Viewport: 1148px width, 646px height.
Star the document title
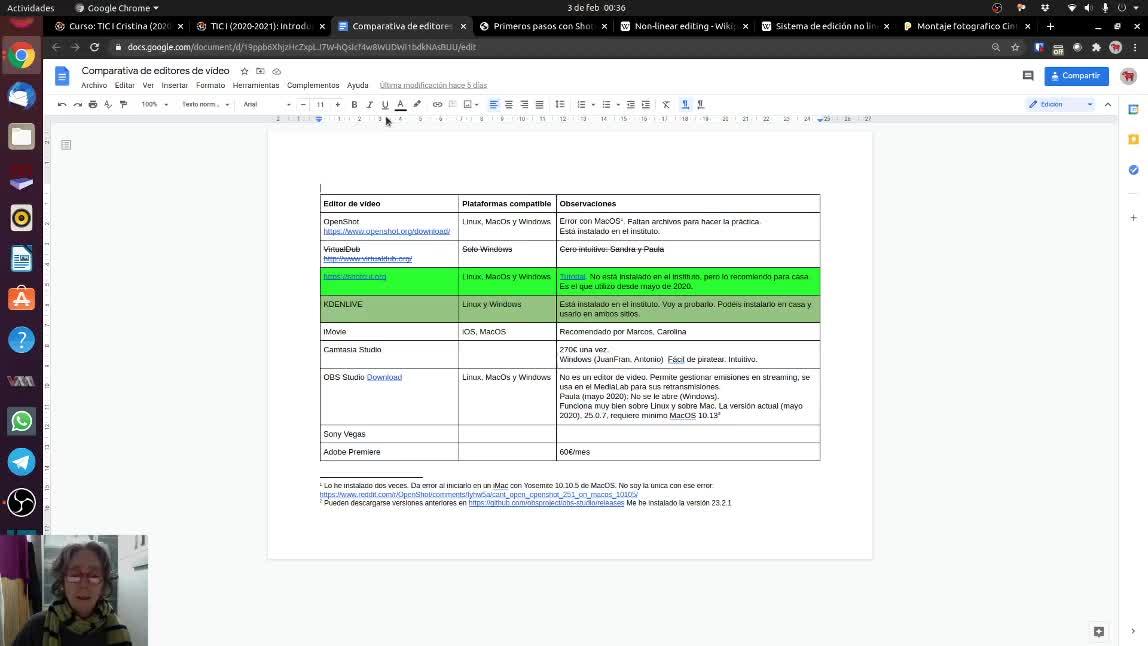[x=244, y=71]
